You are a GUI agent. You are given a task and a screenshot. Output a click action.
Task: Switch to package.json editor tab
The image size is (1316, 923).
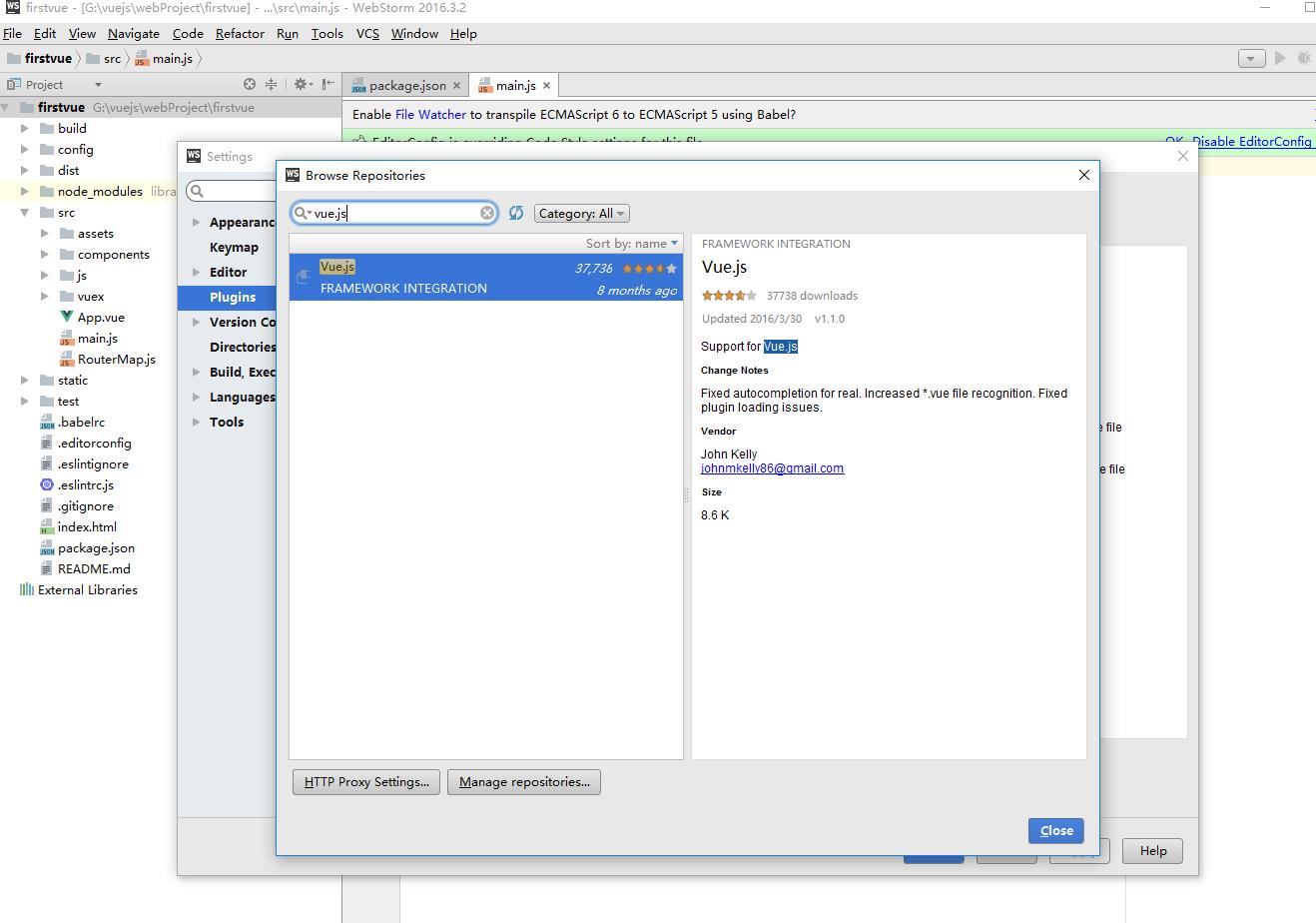pyautogui.click(x=407, y=86)
